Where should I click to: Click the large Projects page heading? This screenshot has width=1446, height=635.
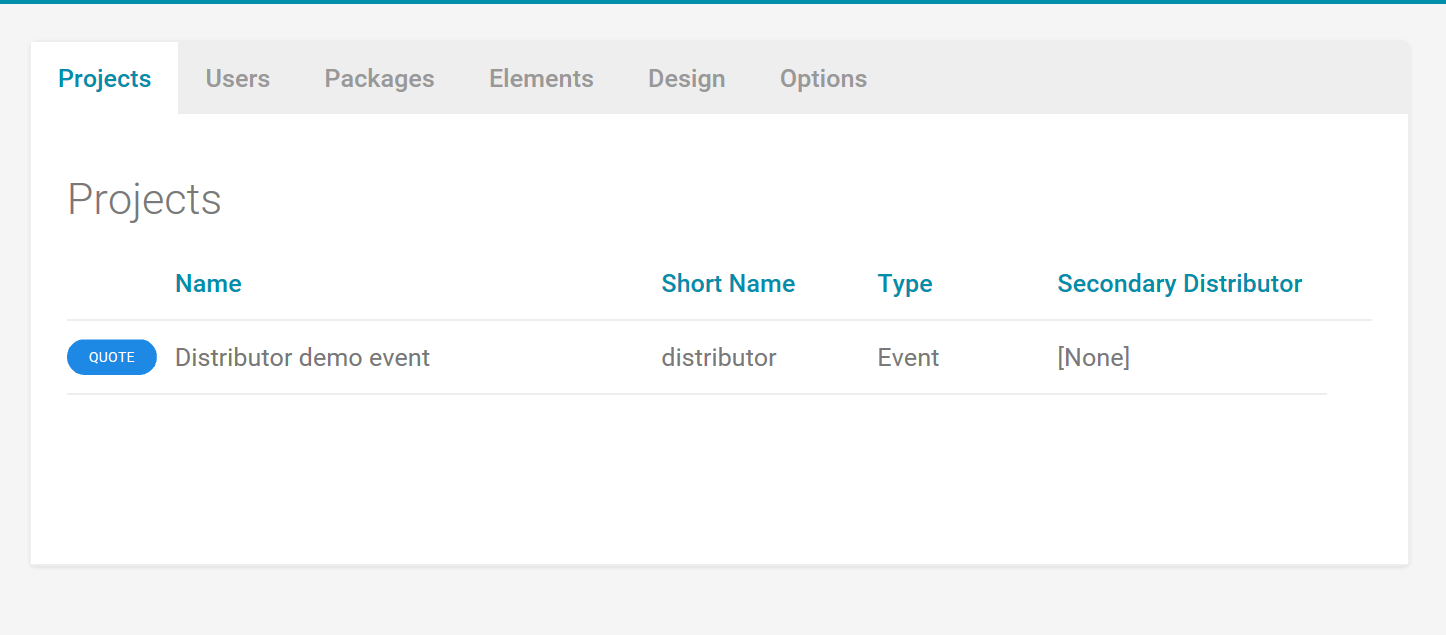pyautogui.click(x=144, y=199)
